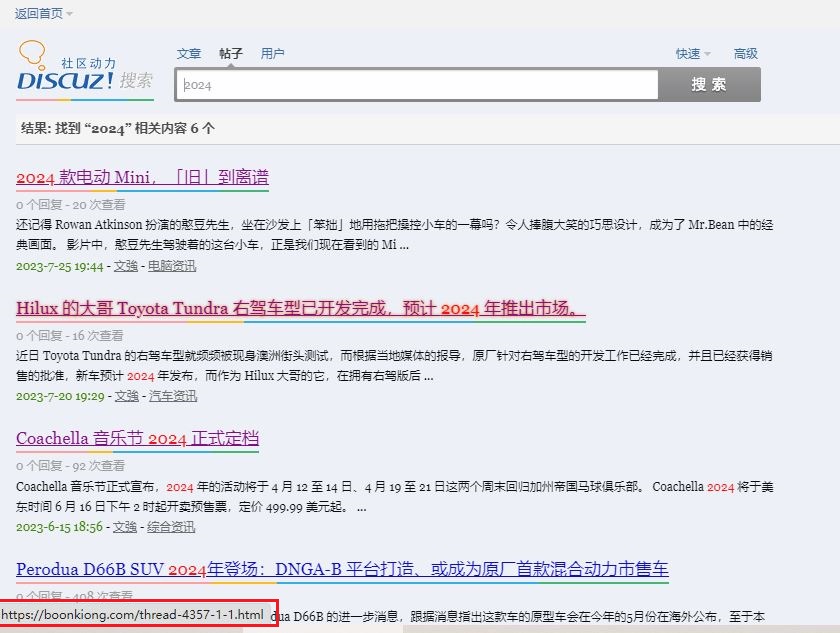Click the Coachella excerpt about 加州帝国马球俱乐部

click(x=395, y=496)
